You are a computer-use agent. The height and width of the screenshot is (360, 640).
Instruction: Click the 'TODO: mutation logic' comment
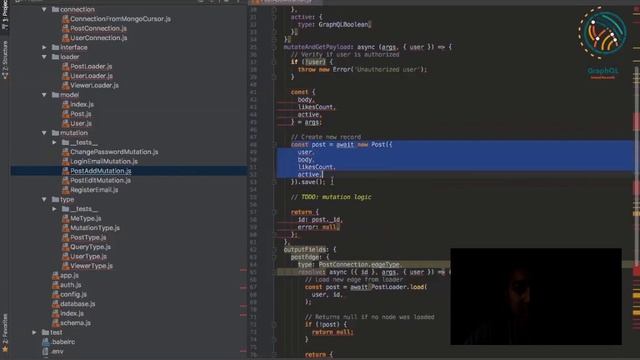[x=331, y=197]
